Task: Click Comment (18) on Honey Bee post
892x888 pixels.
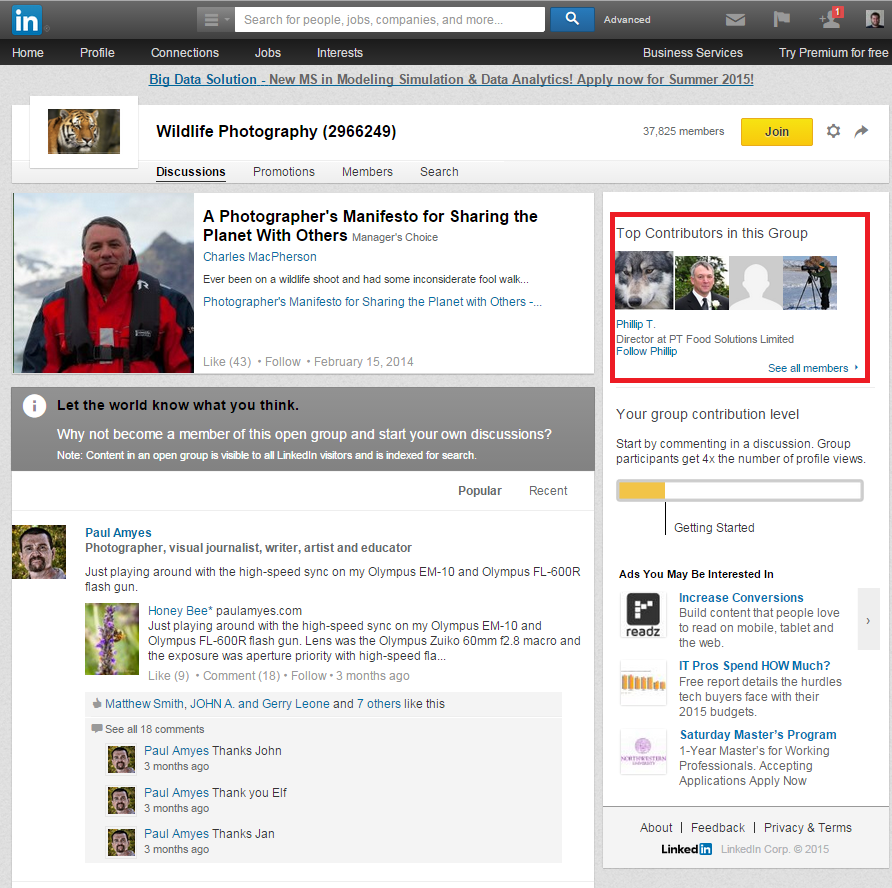Action: [242, 676]
